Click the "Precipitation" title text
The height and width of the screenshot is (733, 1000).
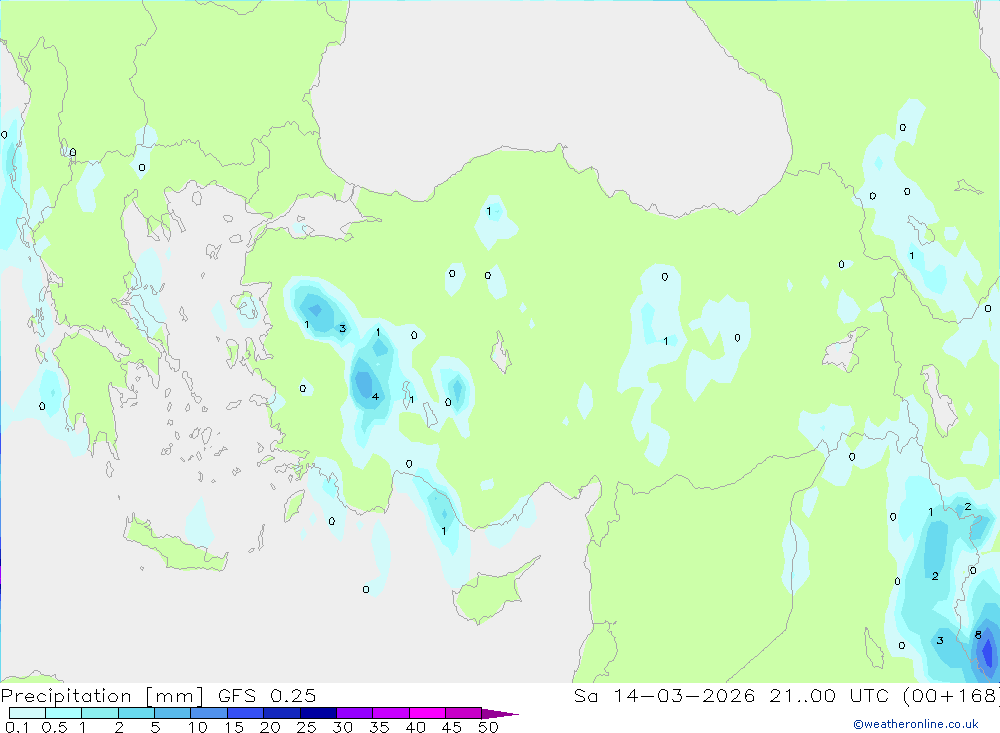click(x=66, y=696)
